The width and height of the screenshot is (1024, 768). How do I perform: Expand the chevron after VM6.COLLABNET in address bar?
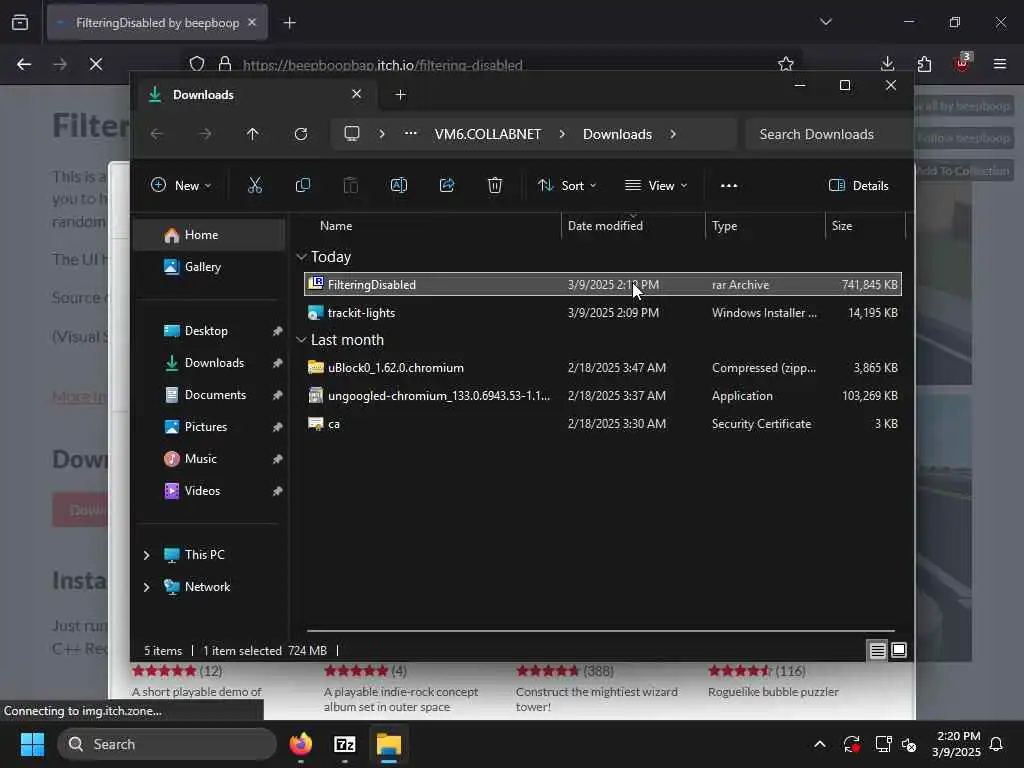(562, 134)
